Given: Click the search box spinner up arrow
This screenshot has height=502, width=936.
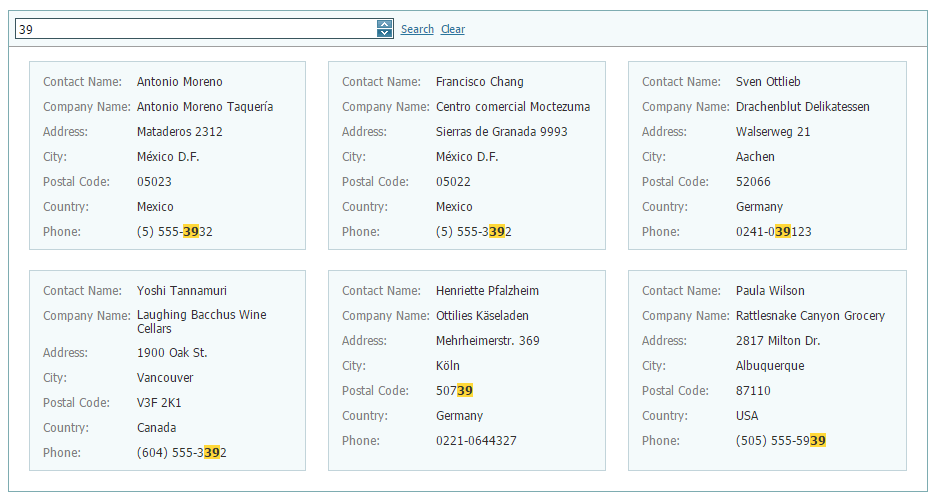Looking at the screenshot, I should 384,24.
